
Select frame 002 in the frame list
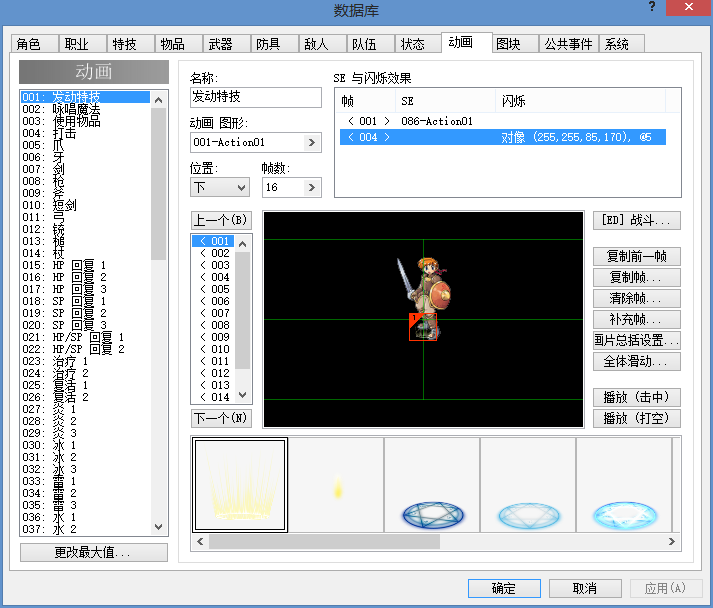213,253
